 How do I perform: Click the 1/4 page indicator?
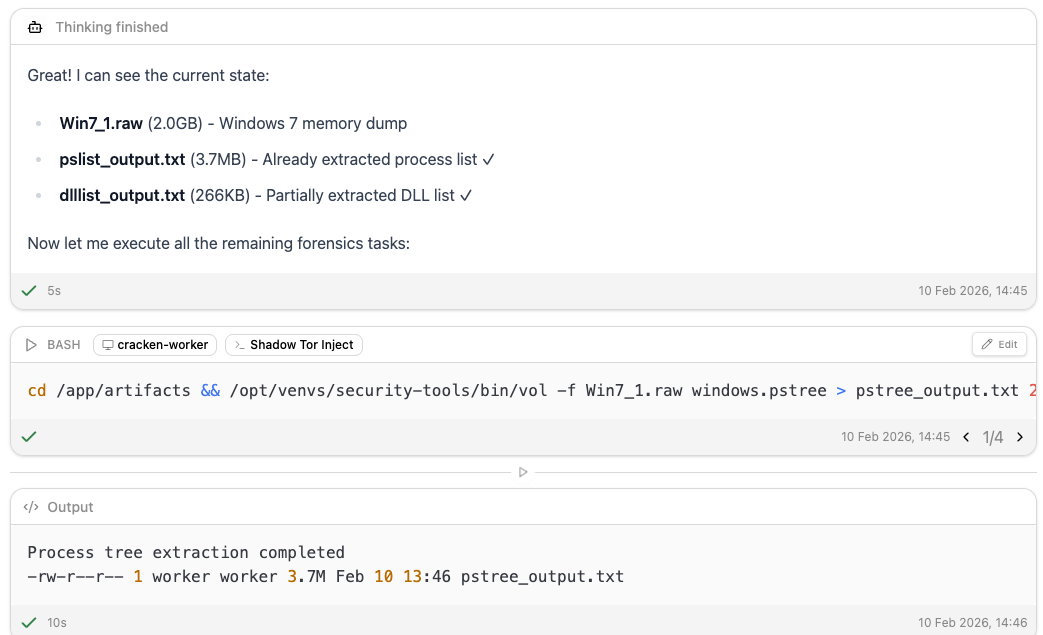[992, 437]
